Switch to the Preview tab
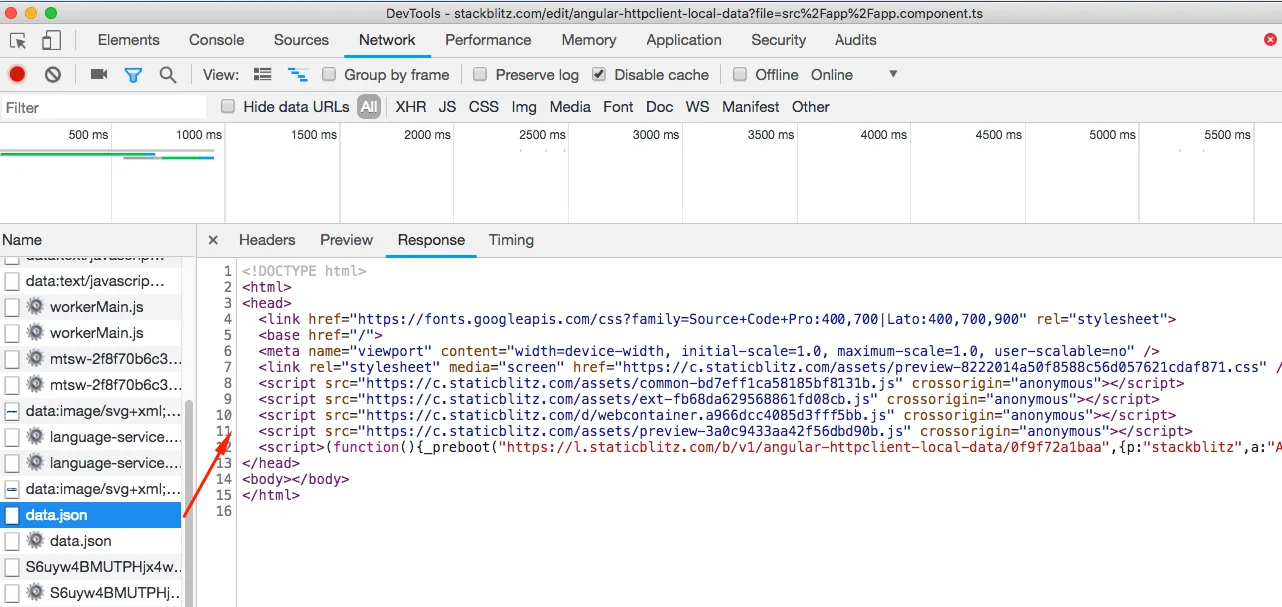The image size is (1282, 607). click(346, 240)
